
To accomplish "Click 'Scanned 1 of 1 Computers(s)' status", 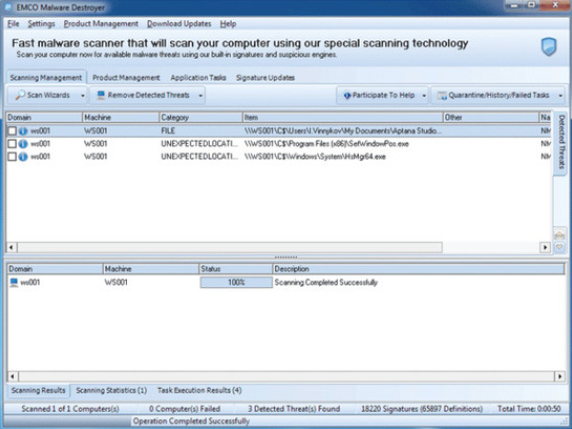I will (x=70, y=409).
